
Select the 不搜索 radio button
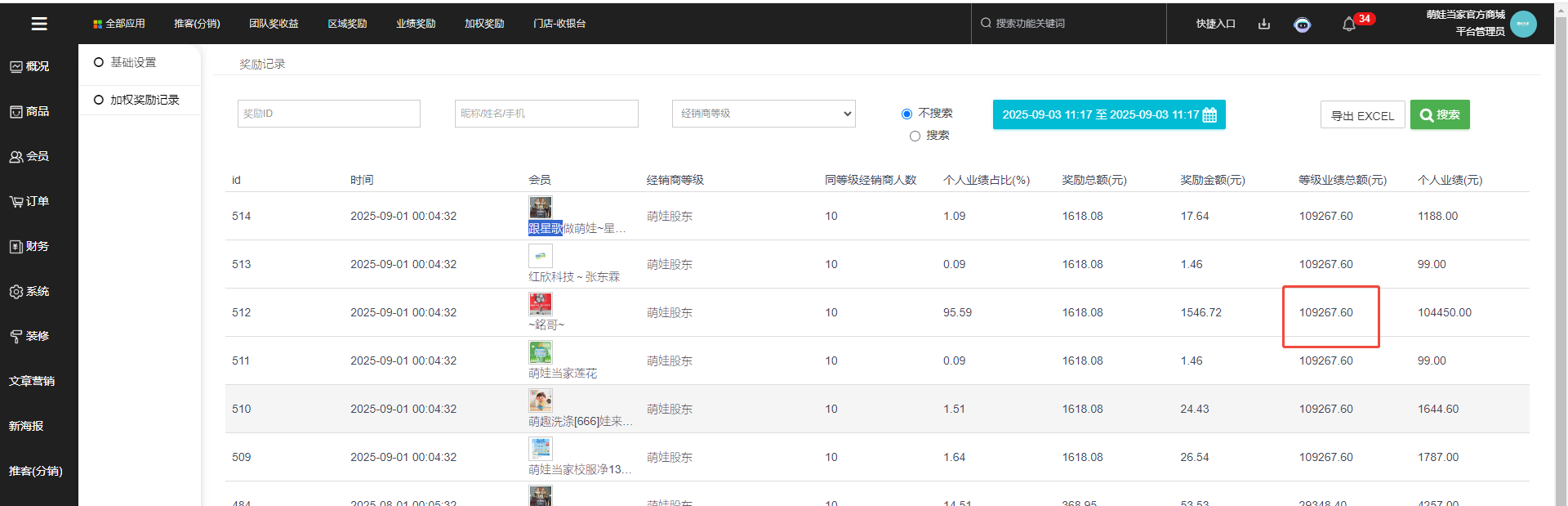[906, 114]
